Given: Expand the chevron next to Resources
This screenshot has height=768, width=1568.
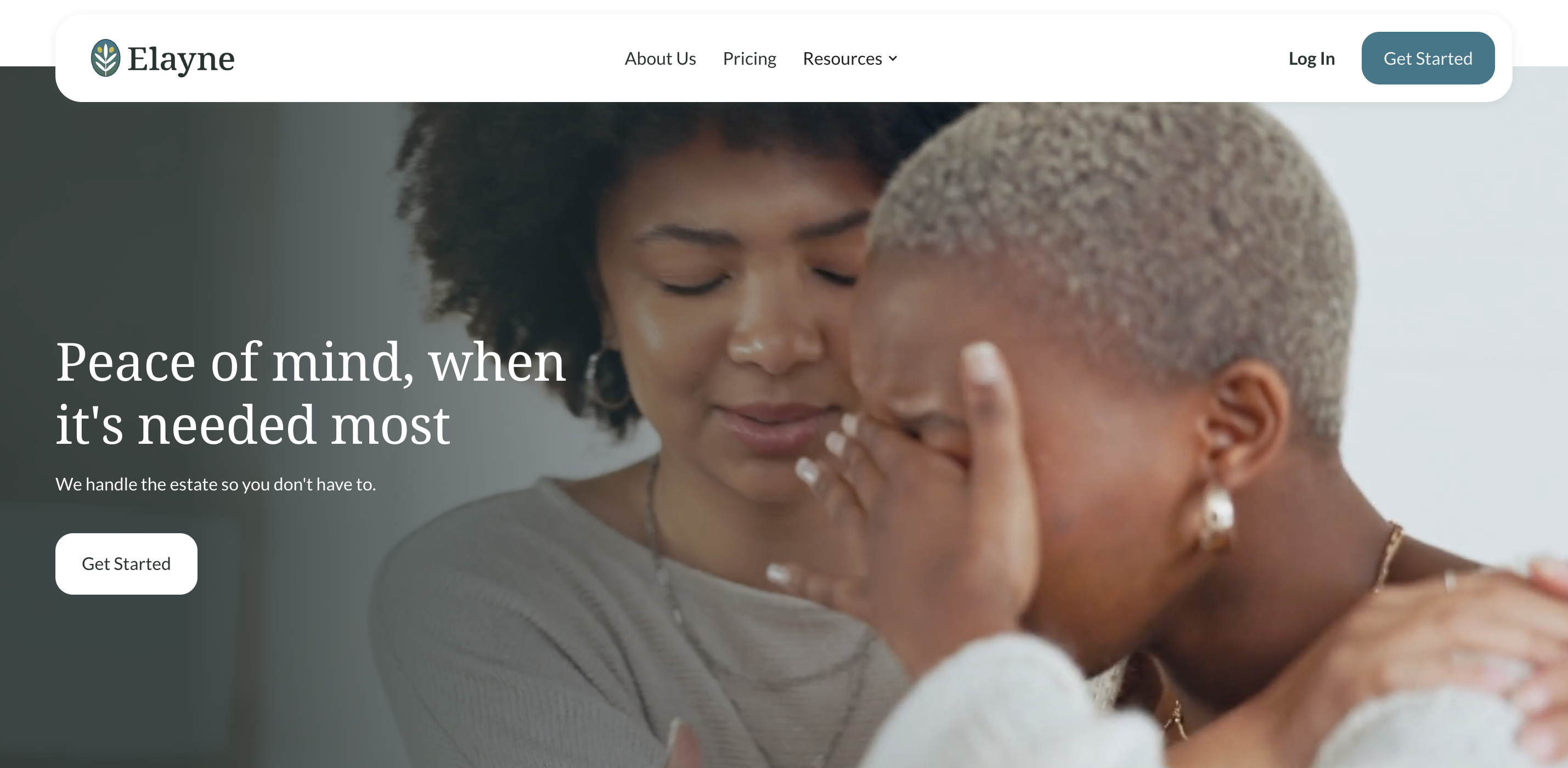Looking at the screenshot, I should pos(892,58).
